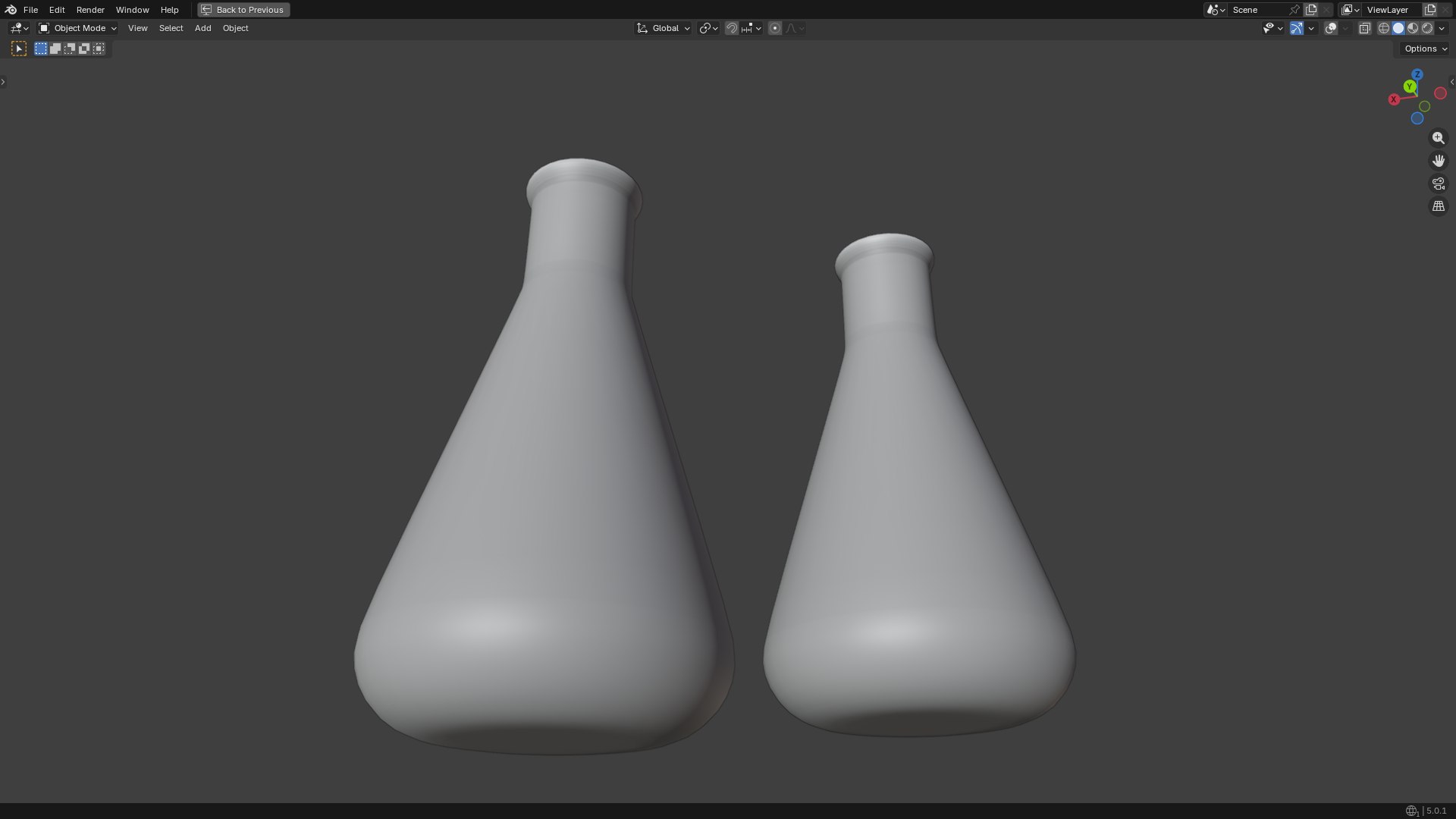
Task: Create a new scene with the copy icon
Action: click(x=1311, y=10)
